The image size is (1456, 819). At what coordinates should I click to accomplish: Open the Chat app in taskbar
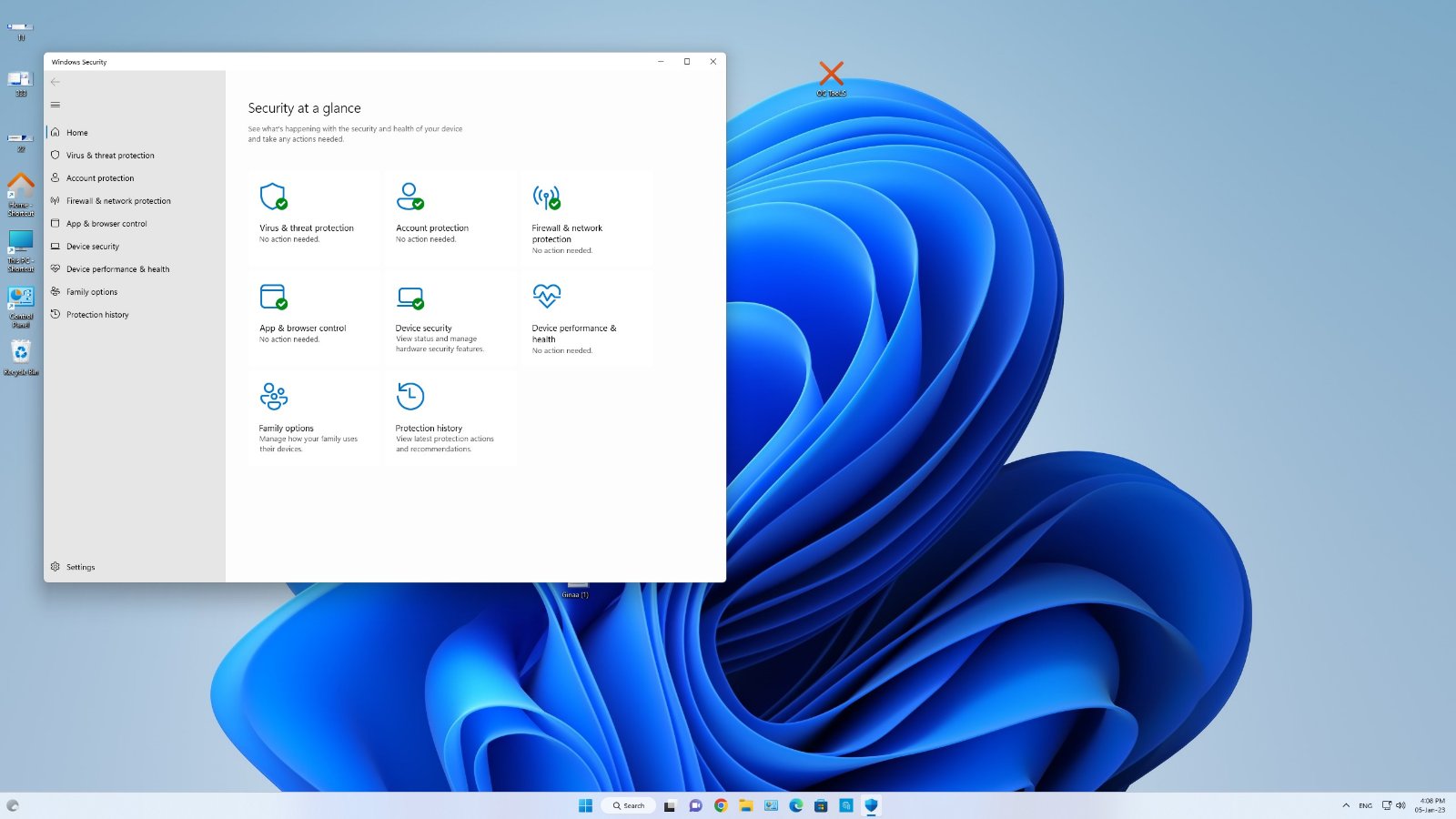tap(695, 805)
